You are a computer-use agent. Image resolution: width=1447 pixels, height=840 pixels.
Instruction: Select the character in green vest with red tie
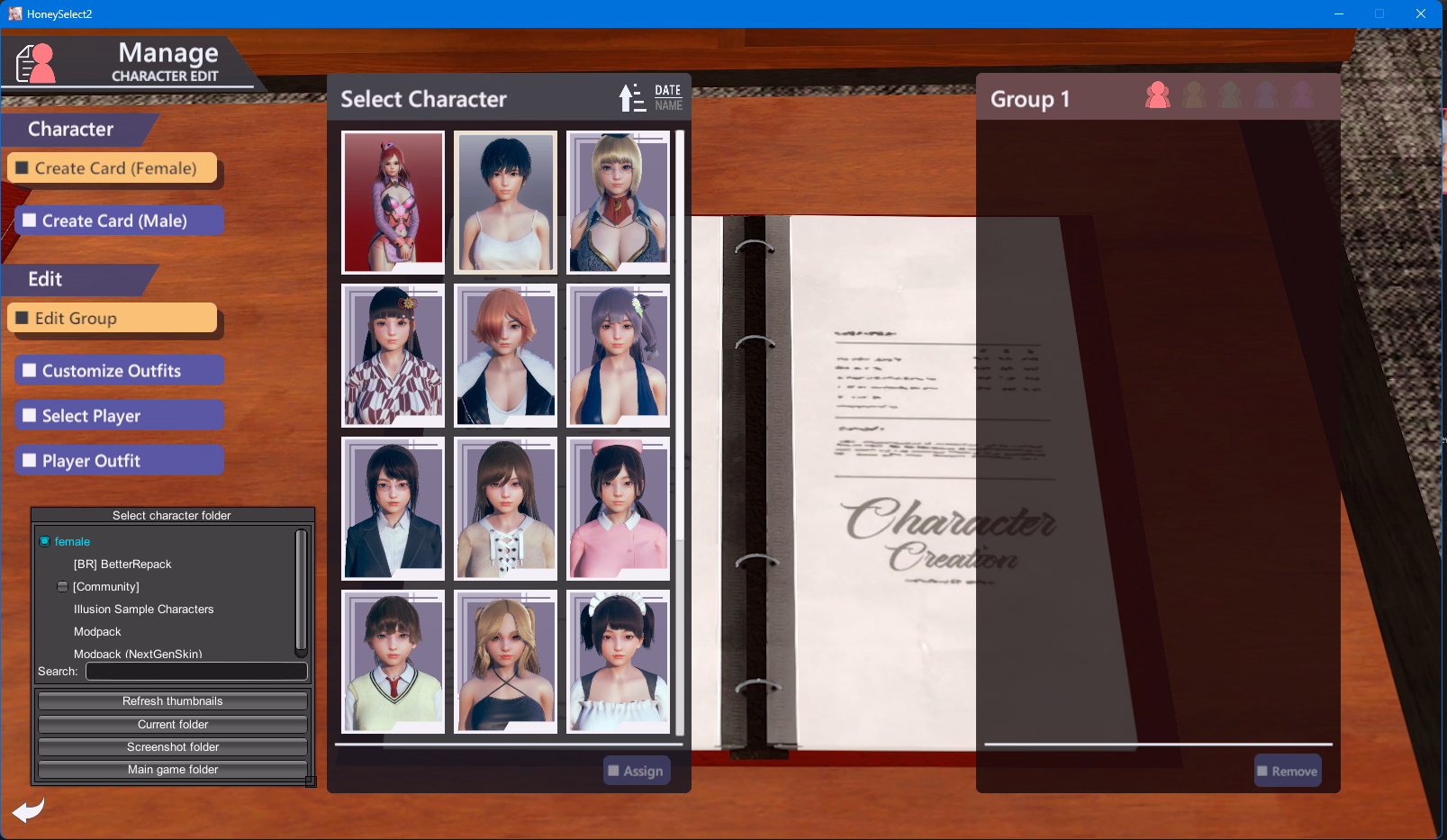(x=393, y=662)
